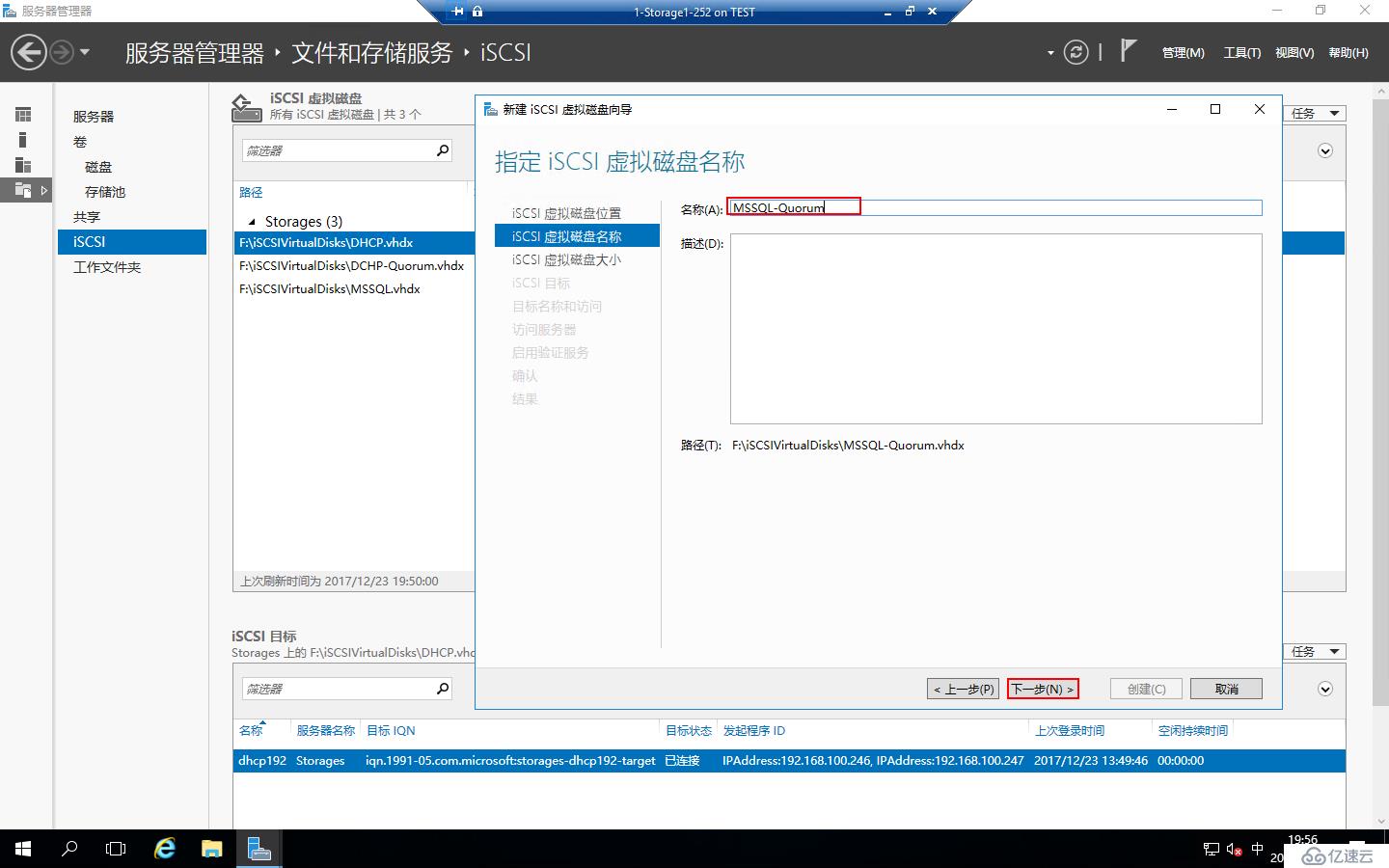Open the 管理(M) menu
The height and width of the screenshot is (868, 1389).
pos(1183,53)
